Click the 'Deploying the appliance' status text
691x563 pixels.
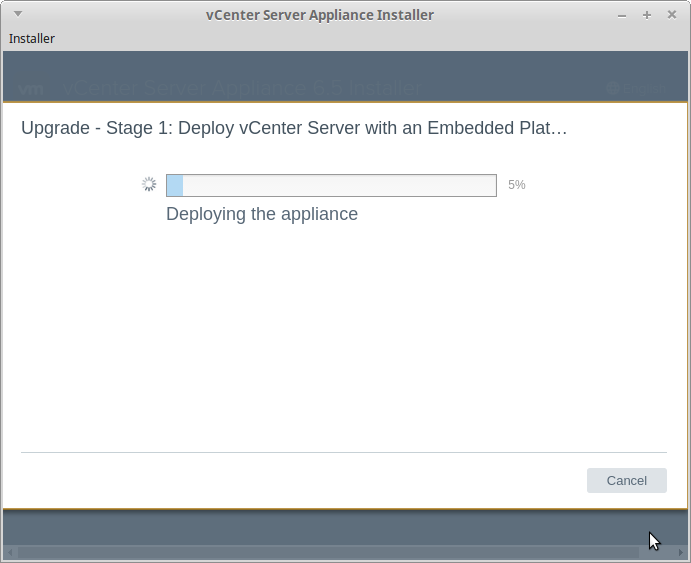262,214
